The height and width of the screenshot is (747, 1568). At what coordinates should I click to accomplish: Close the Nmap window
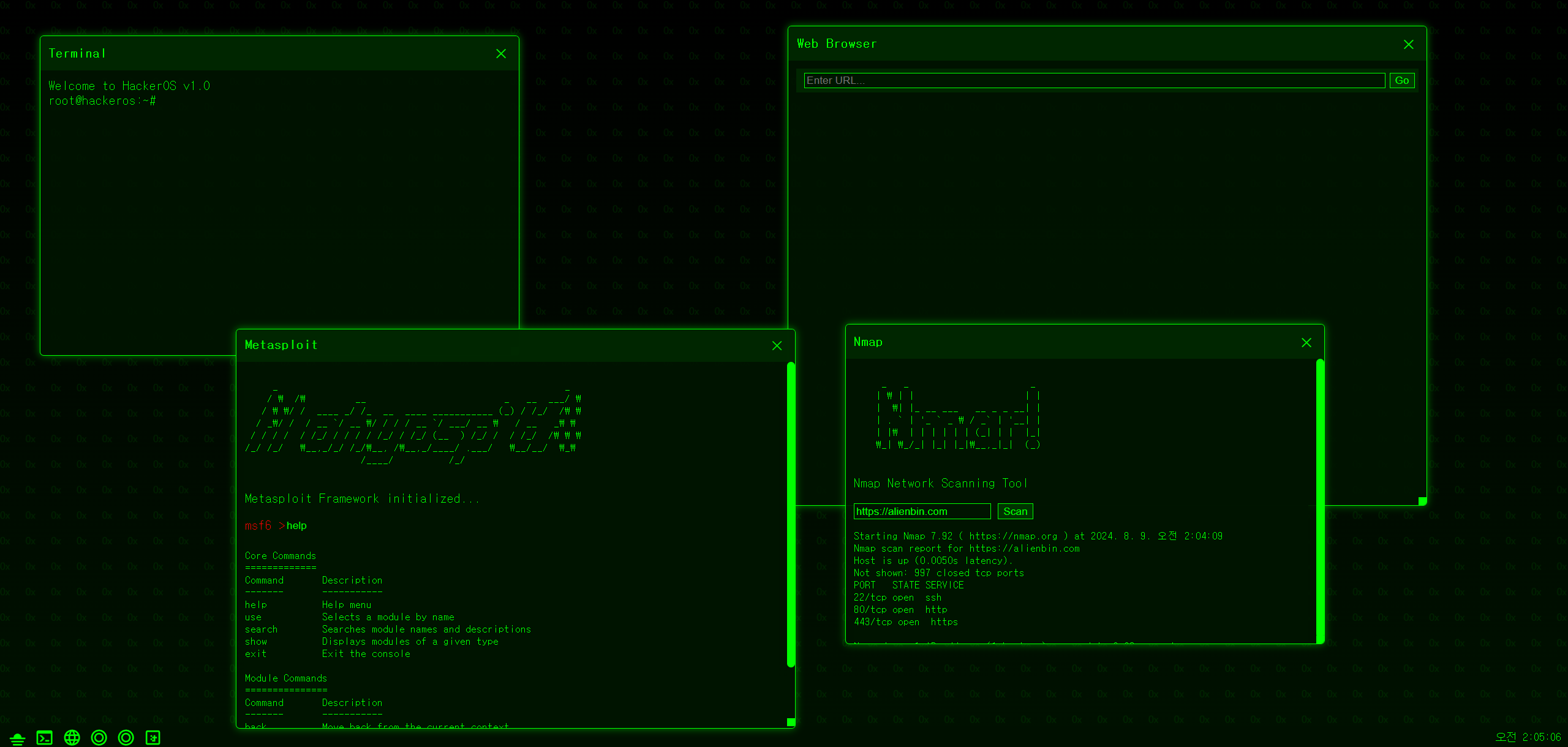click(x=1306, y=343)
